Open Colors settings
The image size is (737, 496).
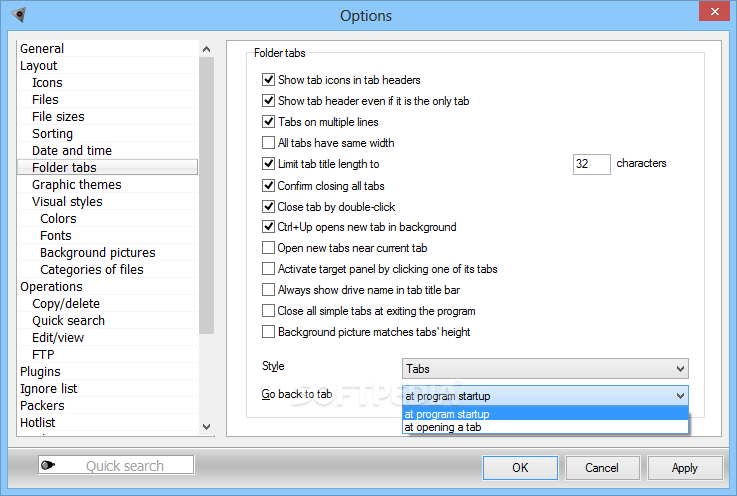(x=108, y=218)
